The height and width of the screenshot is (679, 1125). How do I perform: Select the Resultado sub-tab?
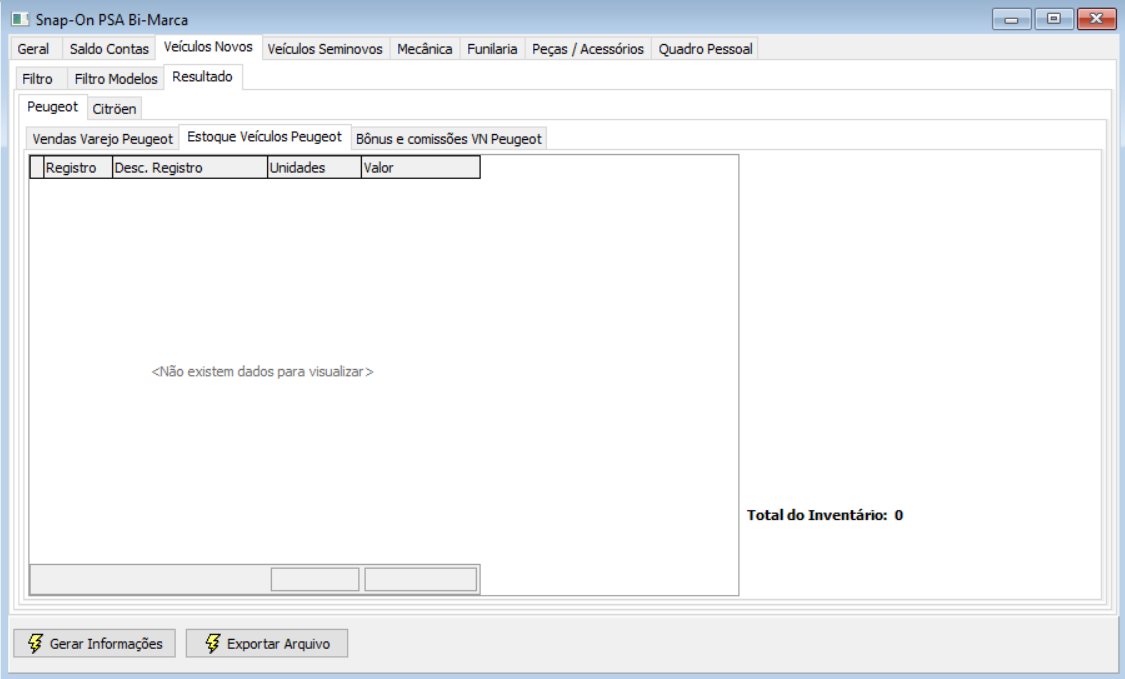point(203,77)
